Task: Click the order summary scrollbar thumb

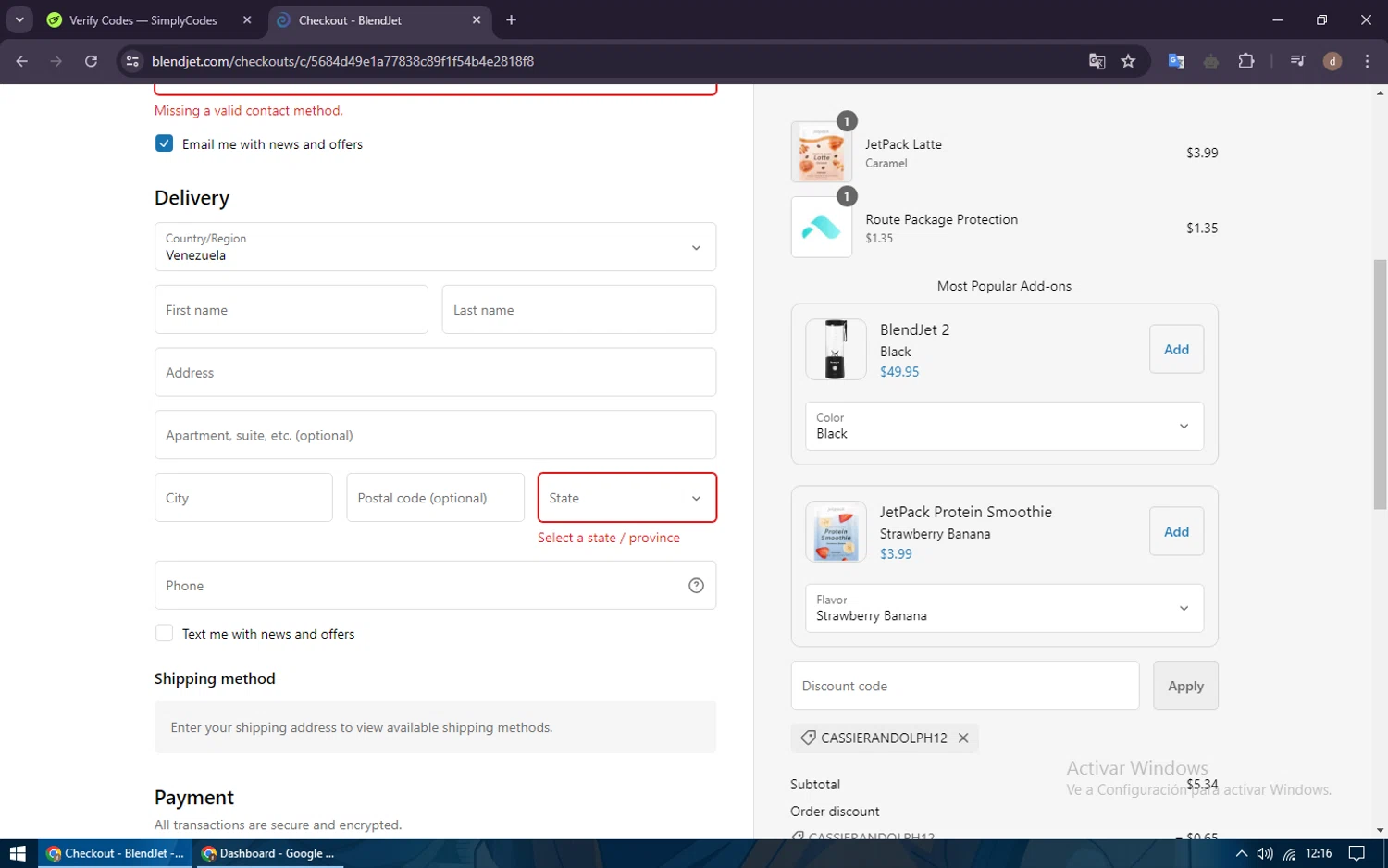Action: click(x=1380, y=384)
